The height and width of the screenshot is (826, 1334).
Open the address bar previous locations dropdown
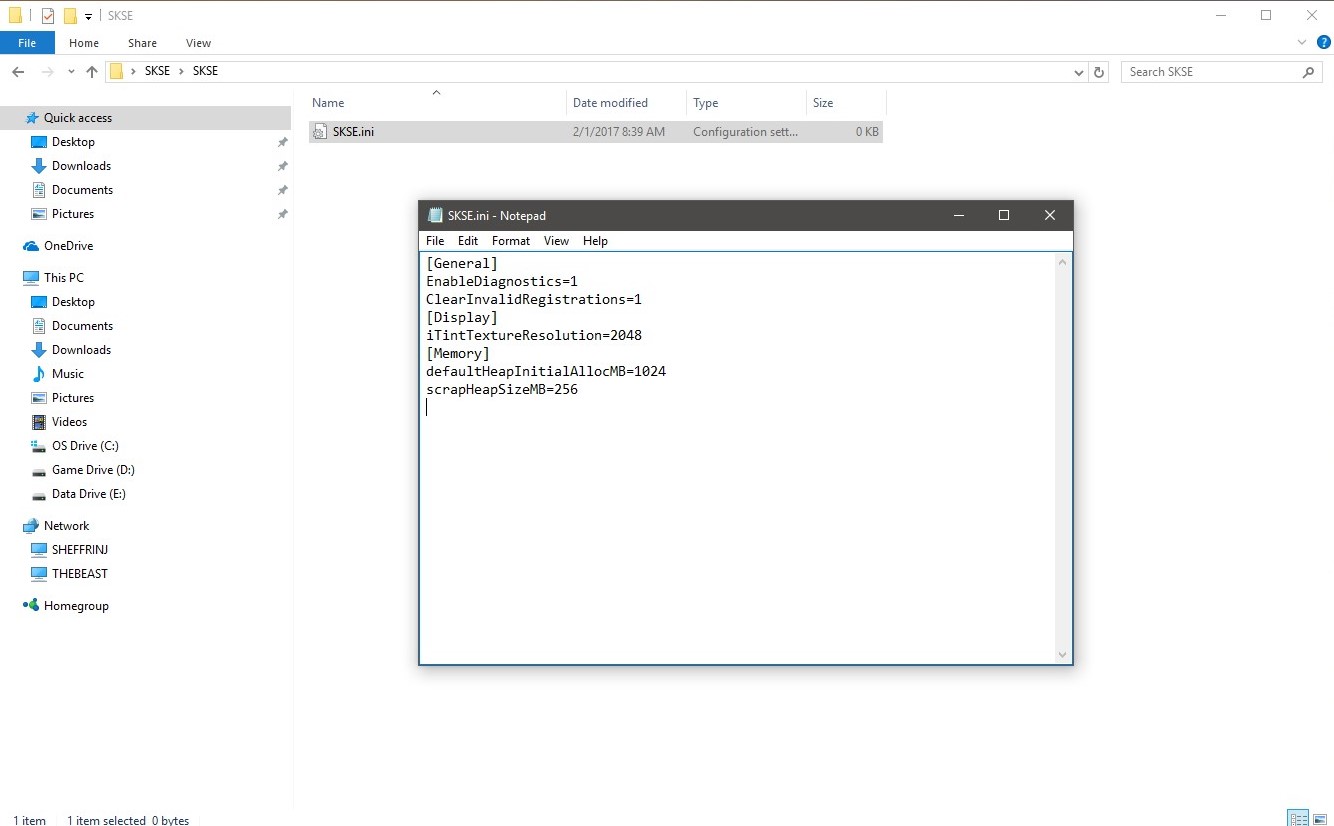[x=1078, y=72]
